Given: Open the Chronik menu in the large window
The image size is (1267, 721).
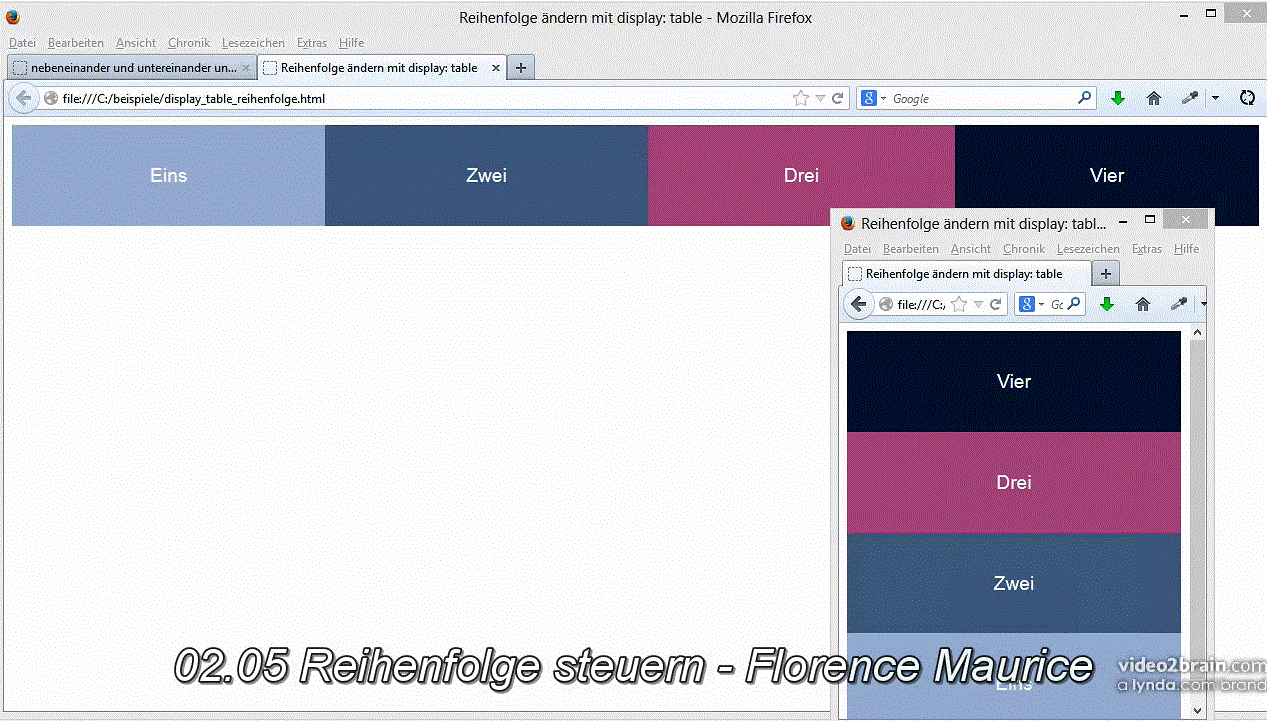Looking at the screenshot, I should [189, 43].
